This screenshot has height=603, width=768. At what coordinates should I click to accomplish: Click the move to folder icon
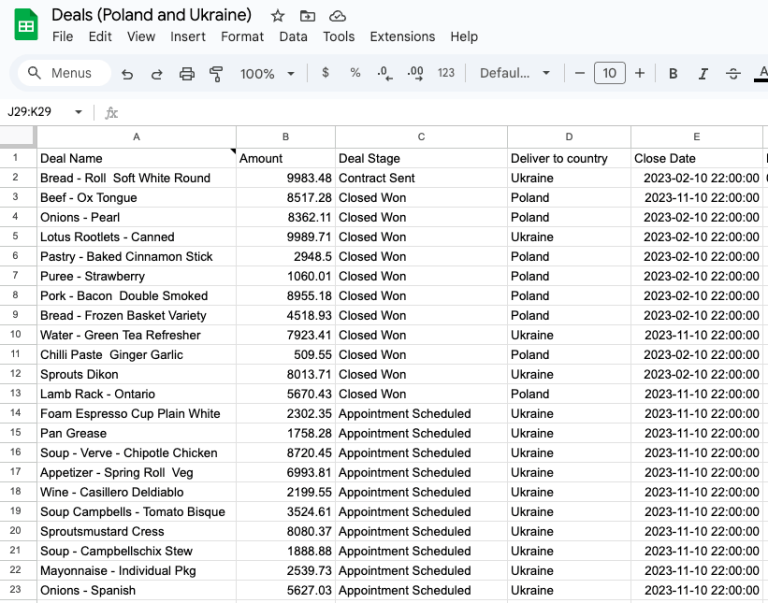point(307,16)
